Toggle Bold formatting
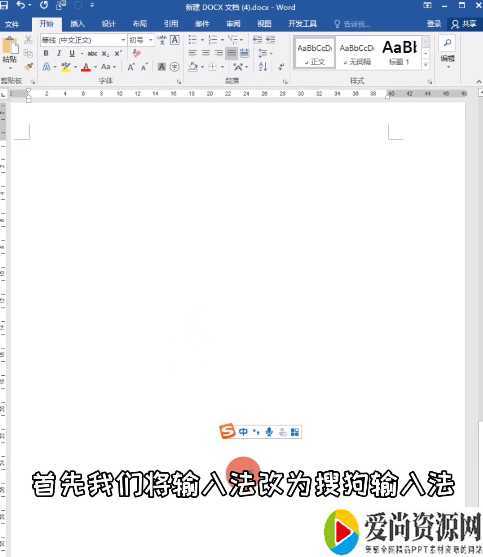The image size is (483, 557). [46, 53]
